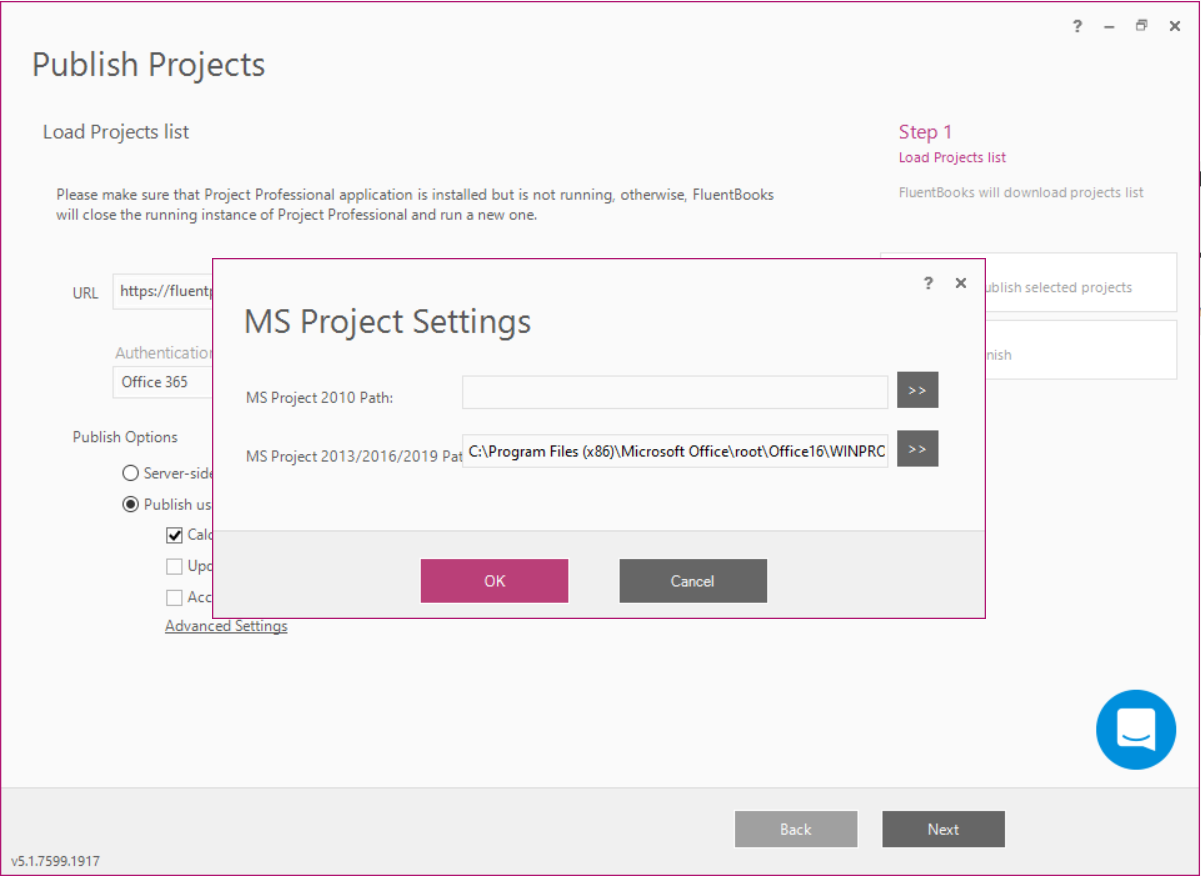Tick the 'Upd...' checkbox
The height and width of the screenshot is (876, 1201).
[x=174, y=566]
